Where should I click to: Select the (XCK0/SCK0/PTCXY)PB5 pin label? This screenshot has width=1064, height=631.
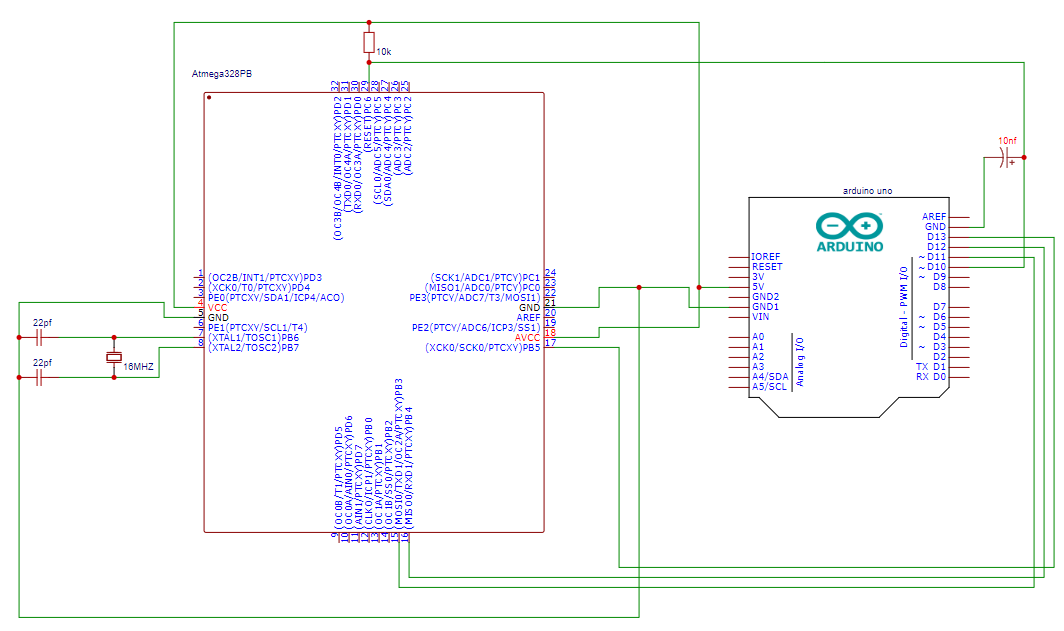482,347
